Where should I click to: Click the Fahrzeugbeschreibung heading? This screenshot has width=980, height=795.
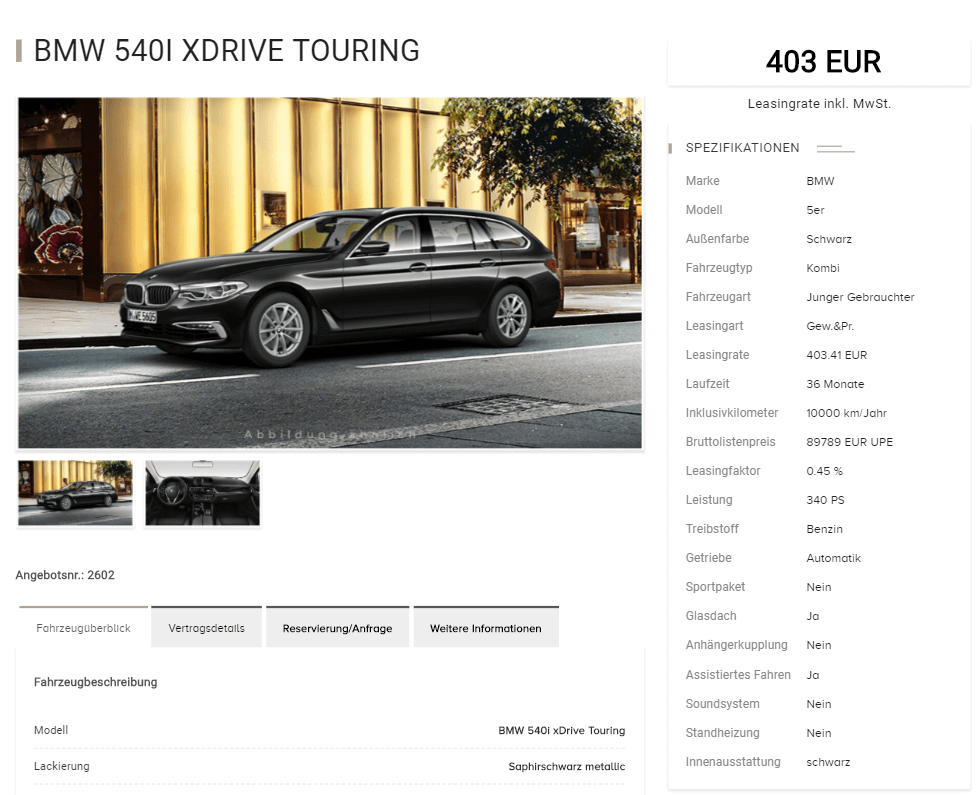pyautogui.click(x=96, y=682)
